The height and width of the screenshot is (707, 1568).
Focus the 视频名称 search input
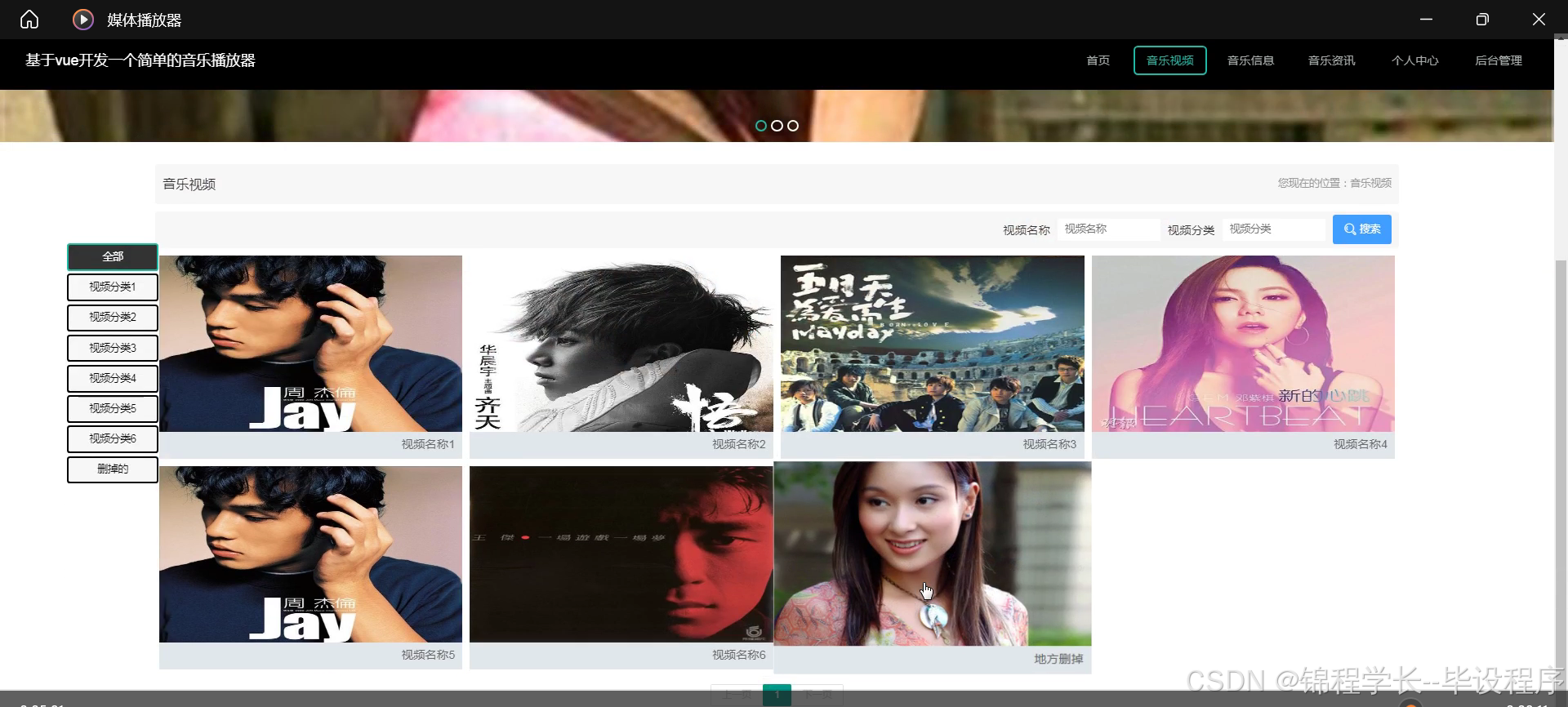coord(1108,229)
